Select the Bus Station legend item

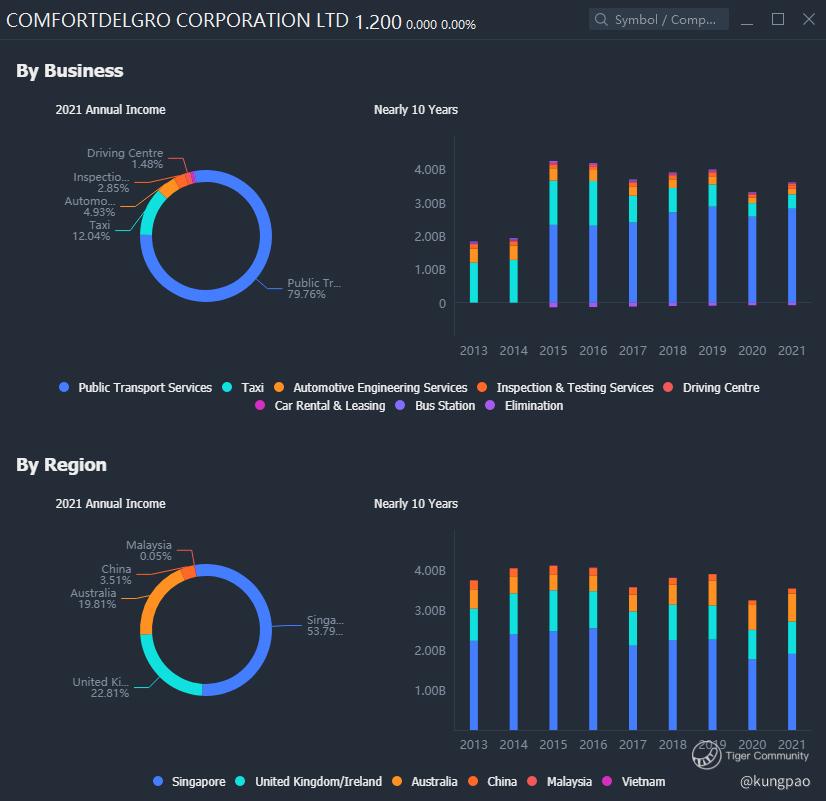coord(435,406)
